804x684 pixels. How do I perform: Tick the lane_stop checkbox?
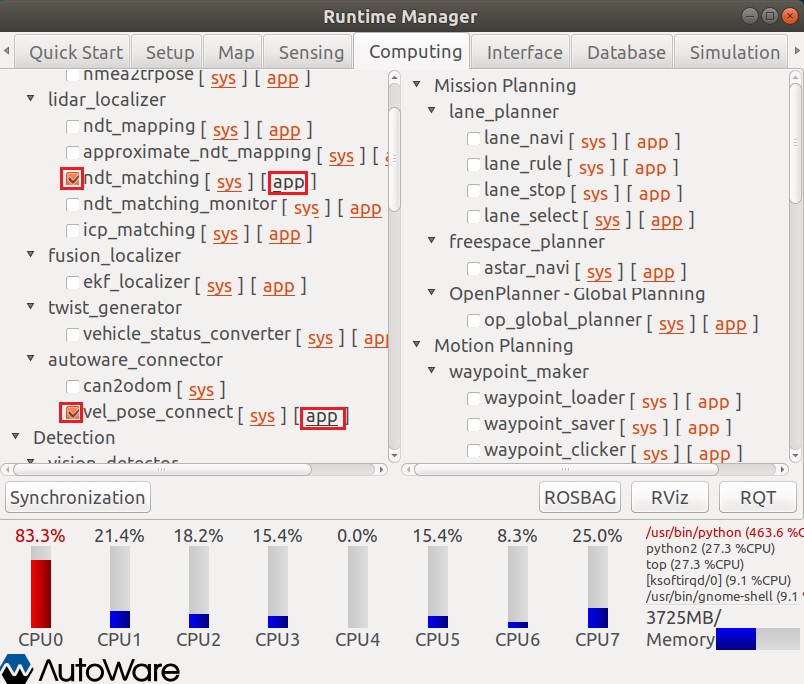click(x=474, y=191)
